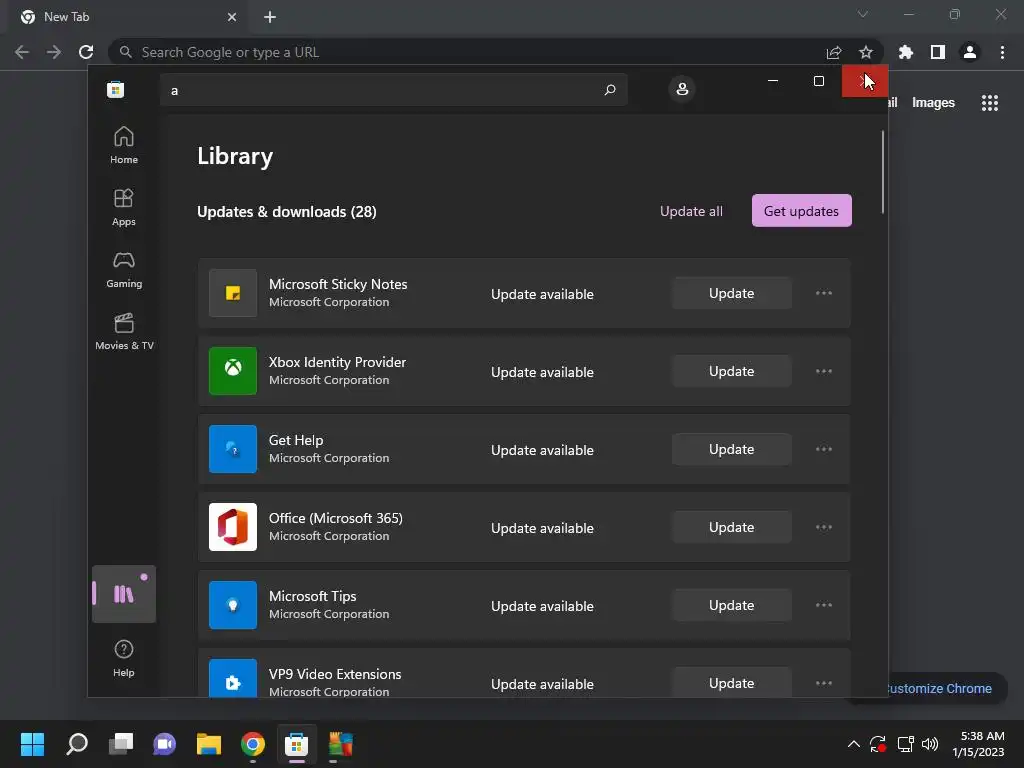The image size is (1024, 768).
Task: Update Microsoft Sticky Notes
Action: [x=731, y=293]
